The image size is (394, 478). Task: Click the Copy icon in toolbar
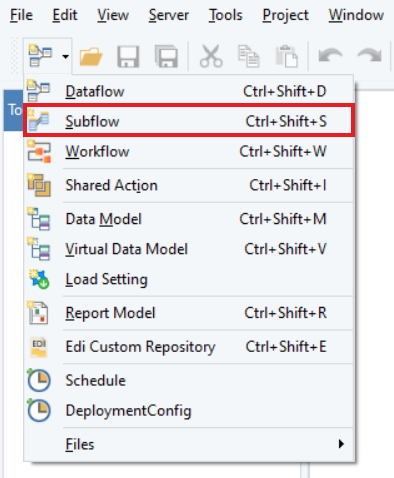click(x=249, y=56)
